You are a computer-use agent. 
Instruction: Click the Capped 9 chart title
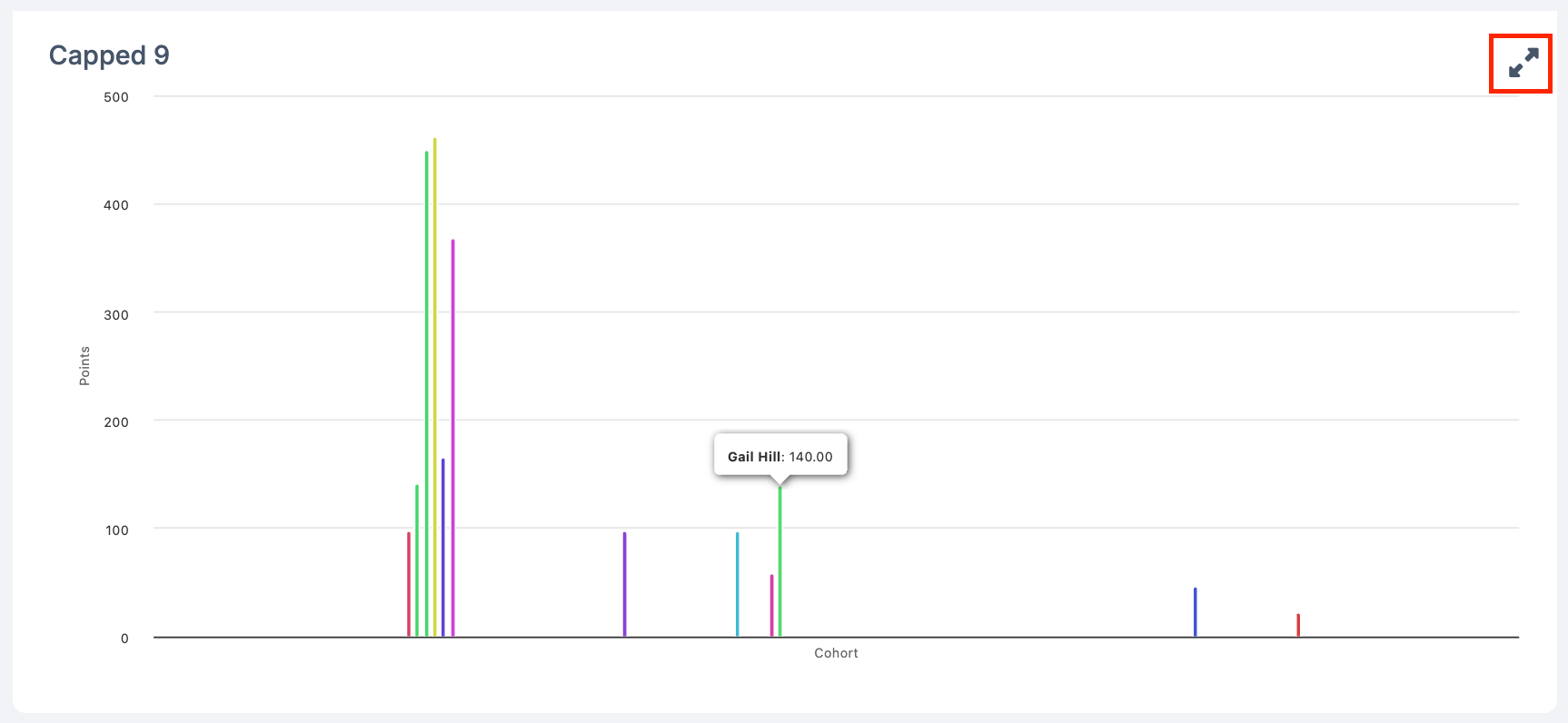point(109,55)
